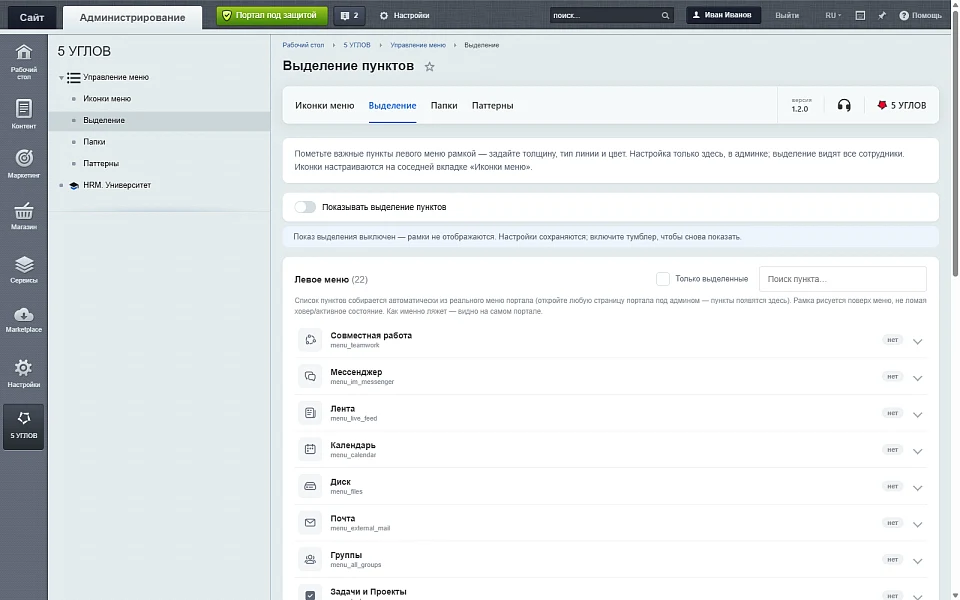Click Управление меню breadcrumb link
960x600 pixels.
pyautogui.click(x=418, y=45)
